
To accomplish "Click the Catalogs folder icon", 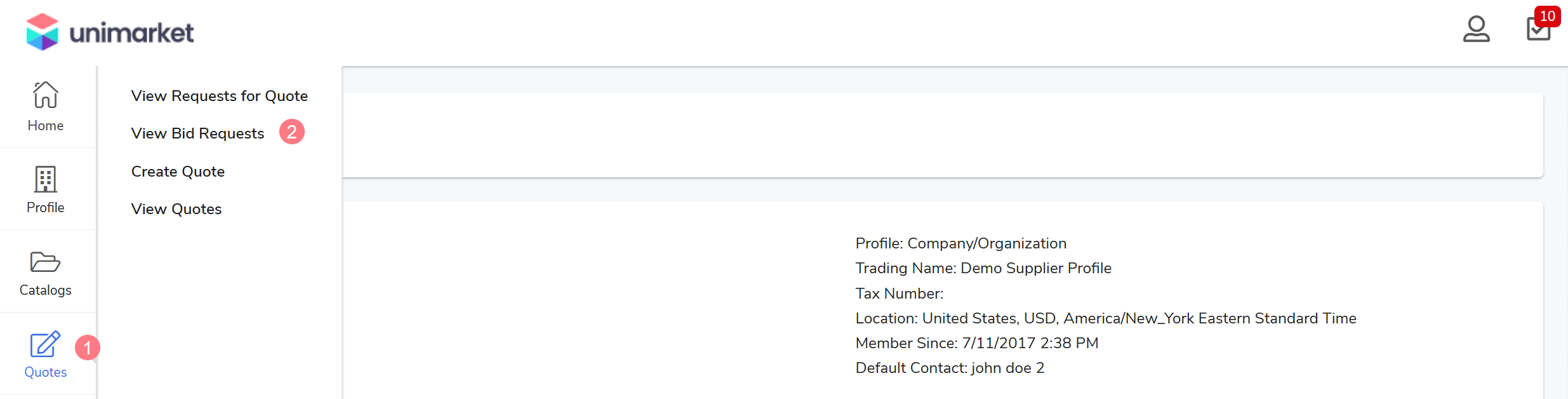I will 46,262.
